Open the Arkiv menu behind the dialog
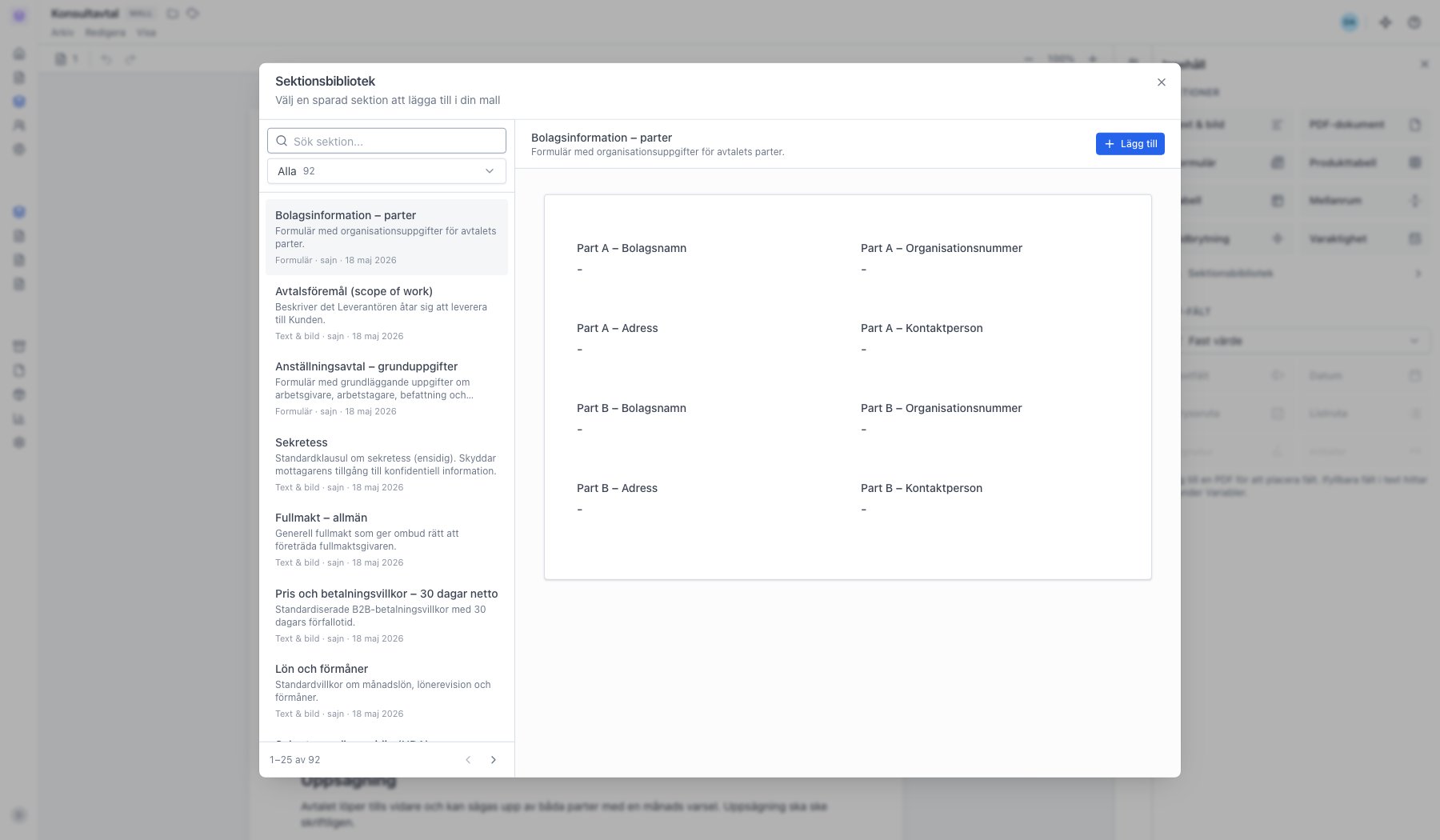Screen dimensions: 1440x840 62,33
